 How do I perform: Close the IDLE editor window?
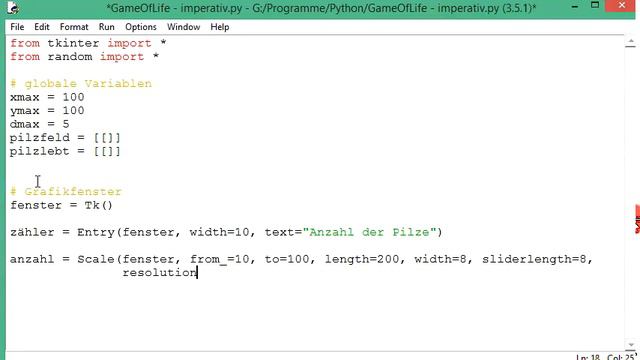click(x=622, y=6)
